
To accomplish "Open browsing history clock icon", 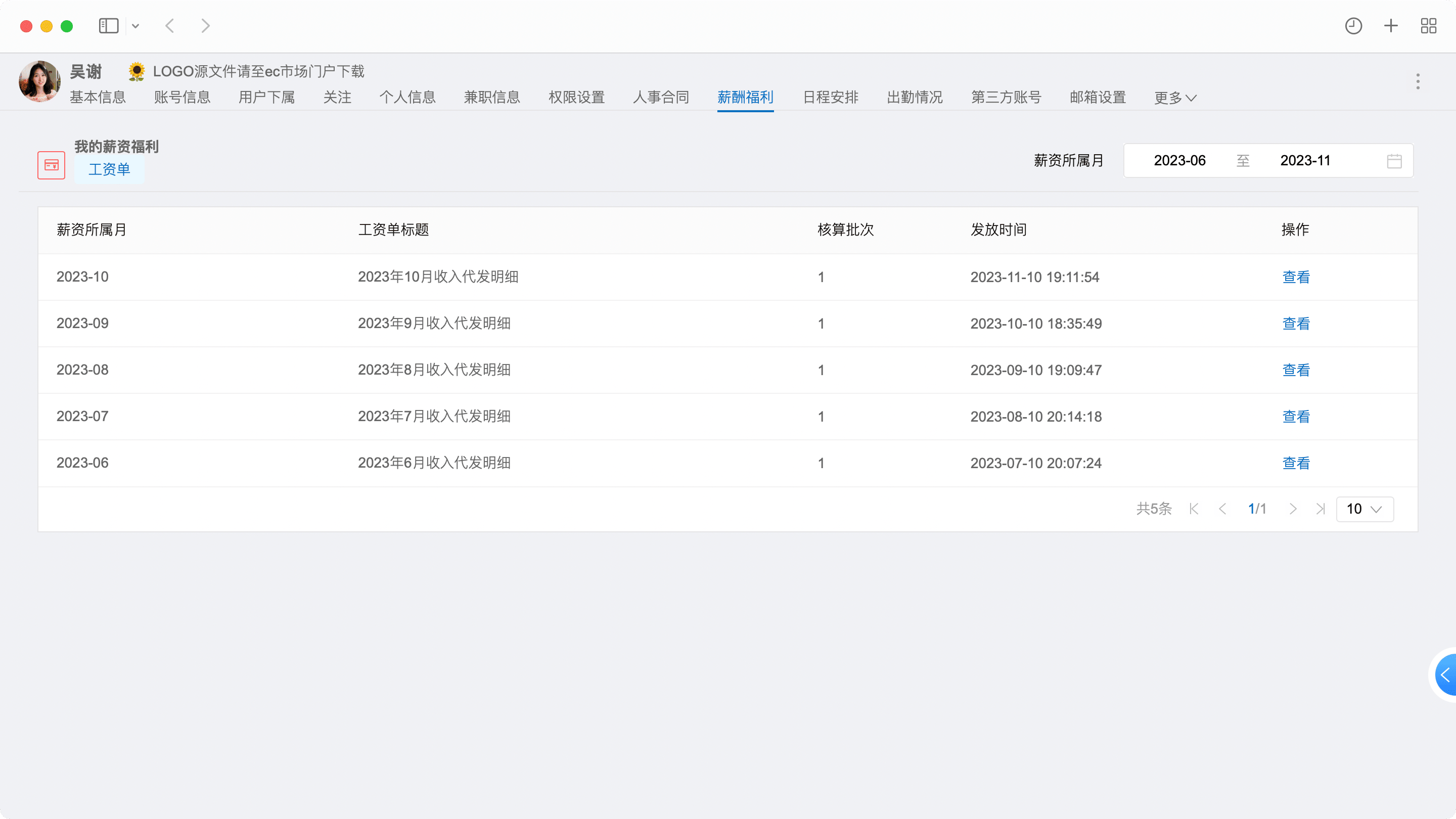I will (1353, 26).
